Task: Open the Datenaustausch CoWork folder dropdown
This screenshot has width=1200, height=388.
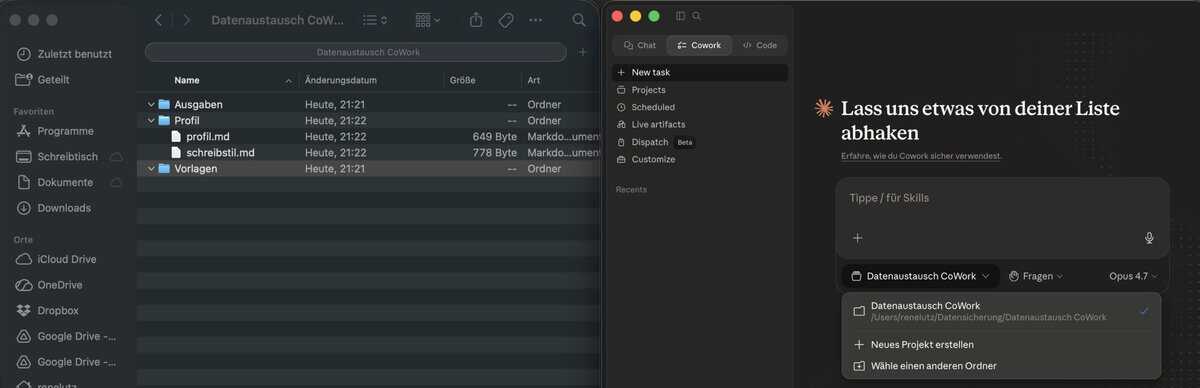Action: [920, 276]
